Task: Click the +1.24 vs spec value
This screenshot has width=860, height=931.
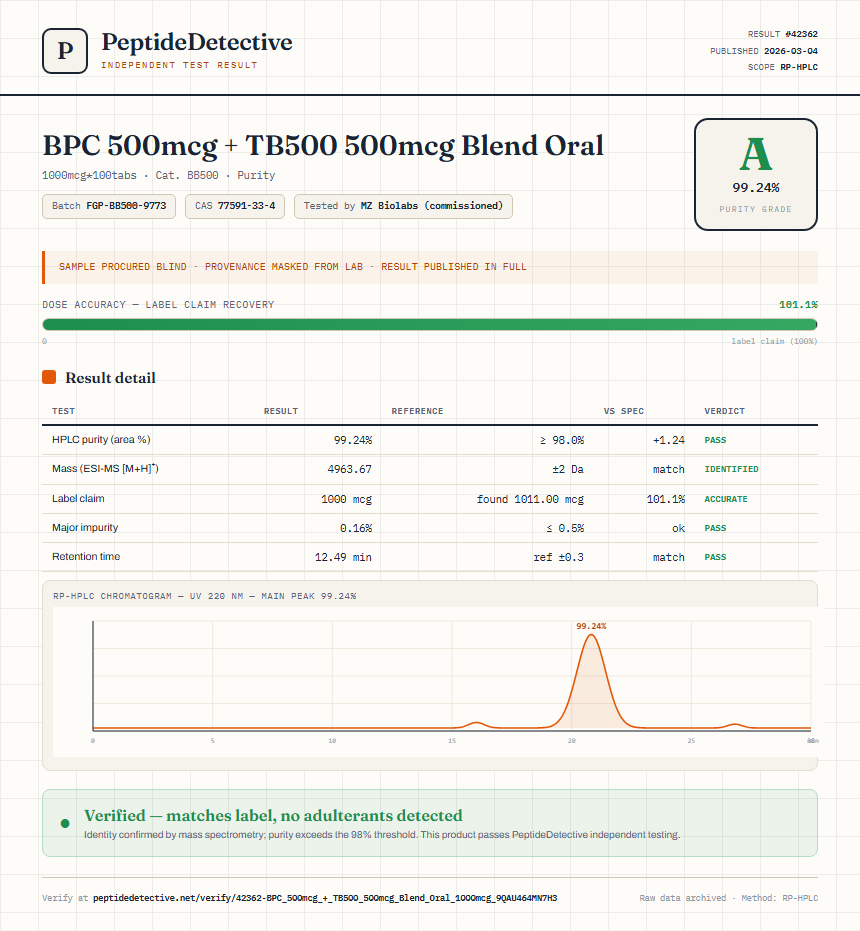Action: [x=669, y=441]
